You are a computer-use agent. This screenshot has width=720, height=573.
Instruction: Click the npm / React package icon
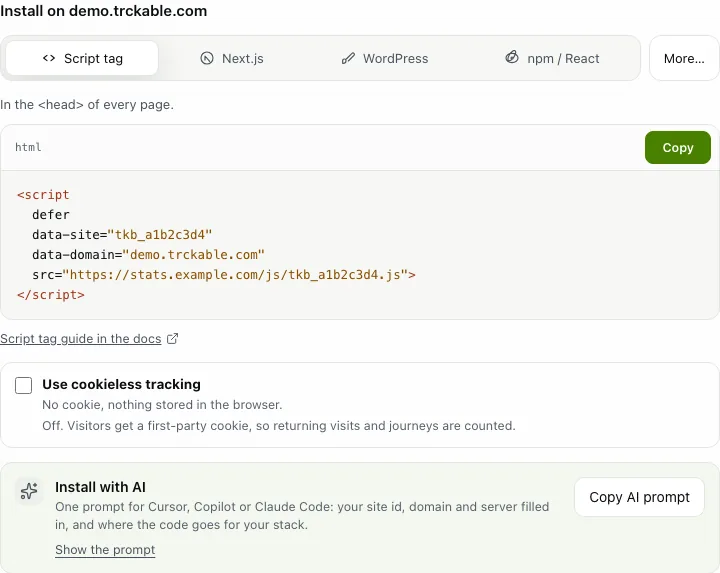click(512, 57)
